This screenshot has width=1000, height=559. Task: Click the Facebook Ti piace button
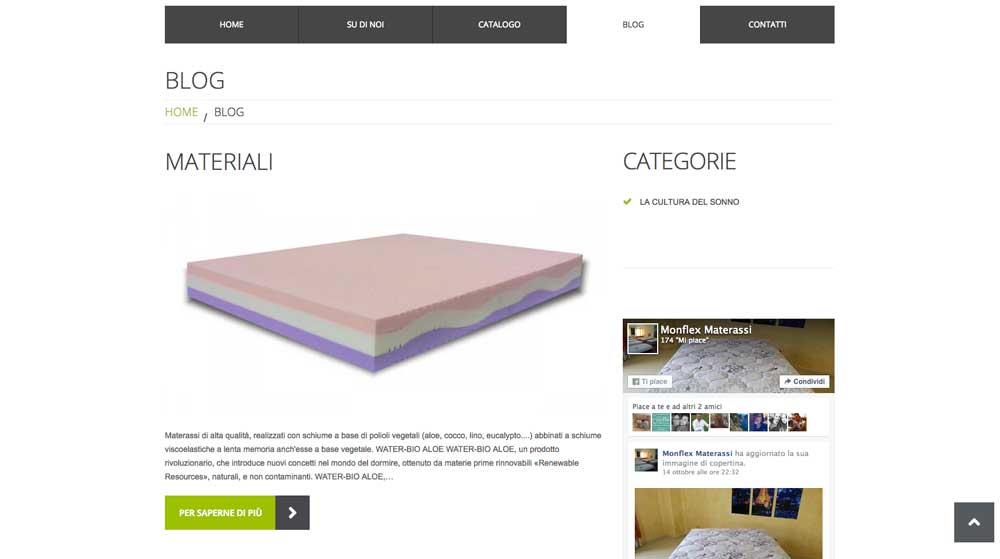tap(650, 382)
